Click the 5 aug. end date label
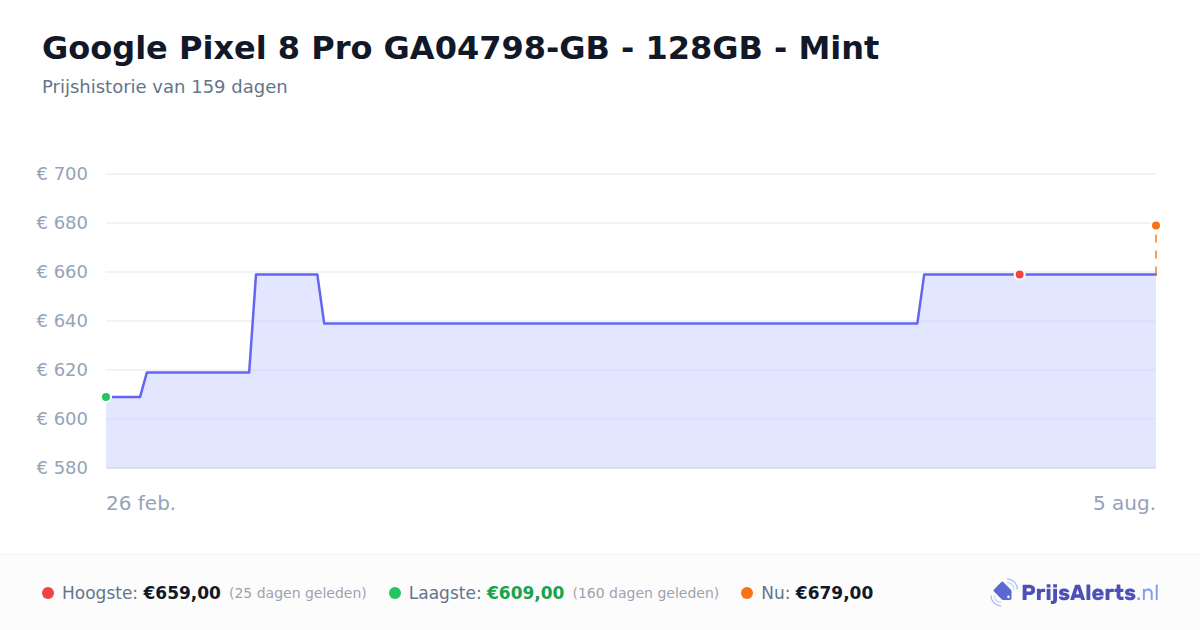The image size is (1200, 630). pos(1124,503)
